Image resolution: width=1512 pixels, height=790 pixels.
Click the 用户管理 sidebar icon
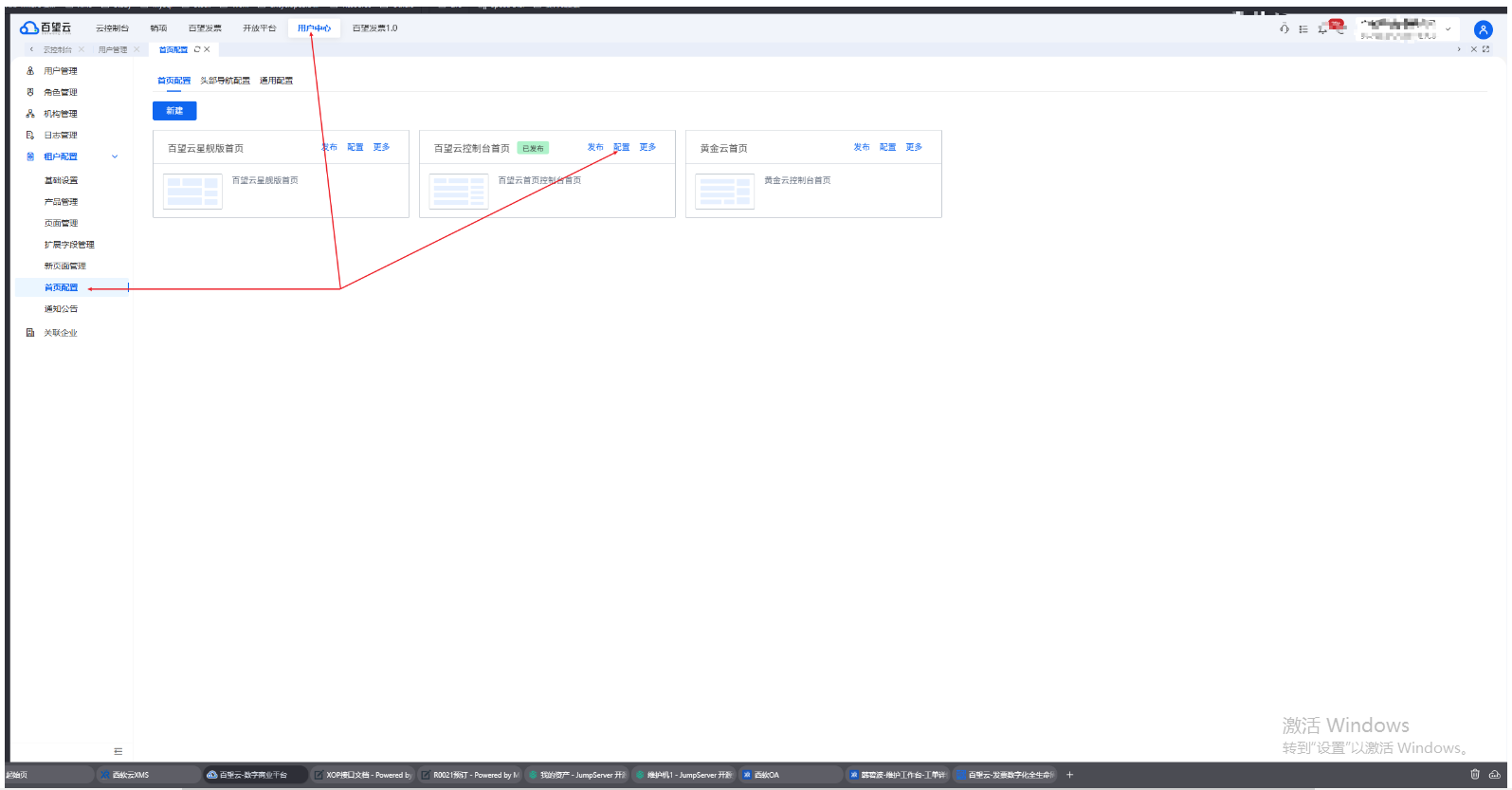30,71
